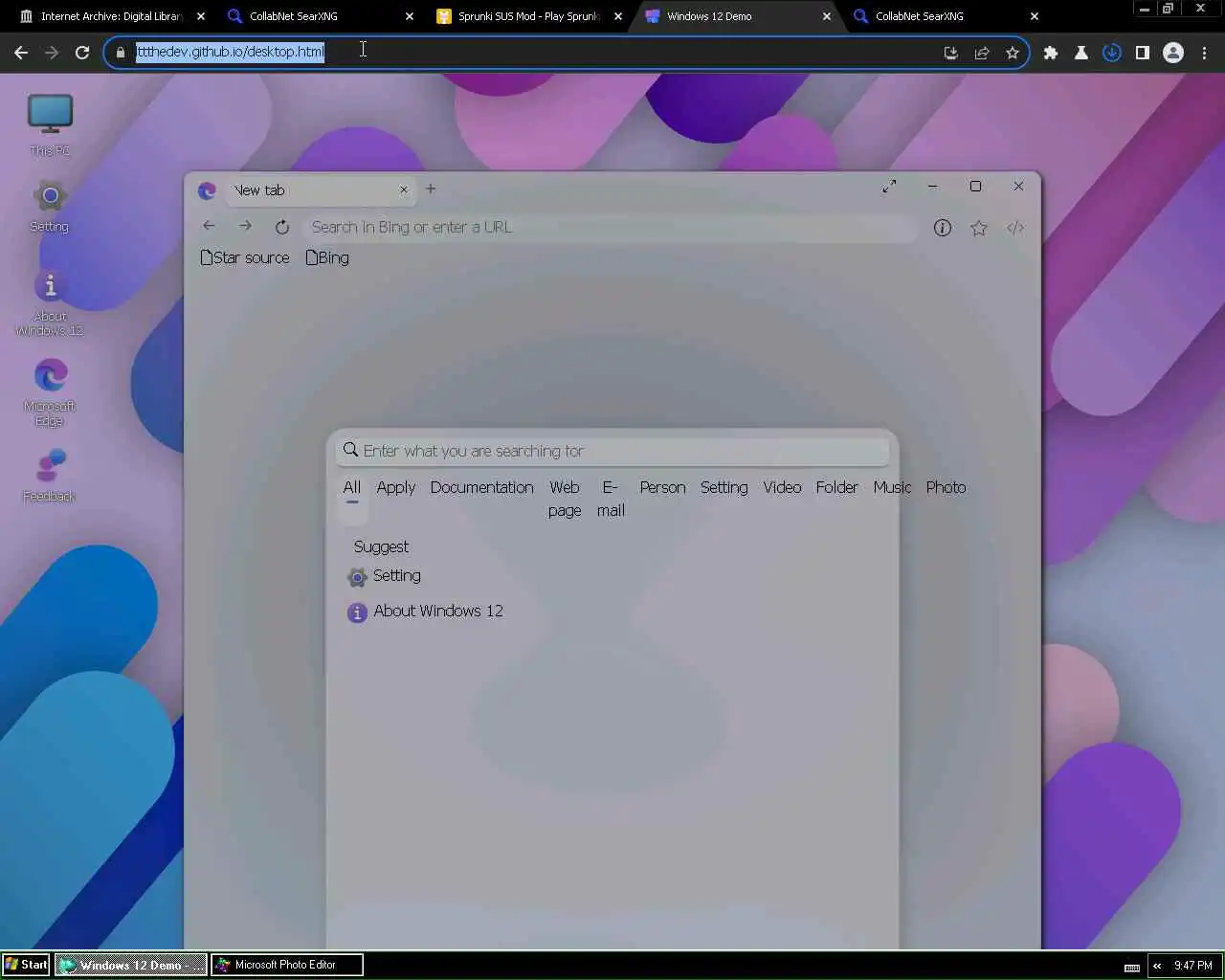This screenshot has height=980, width=1225.
Task: Expand the system tray chevron
Action: [1157, 966]
